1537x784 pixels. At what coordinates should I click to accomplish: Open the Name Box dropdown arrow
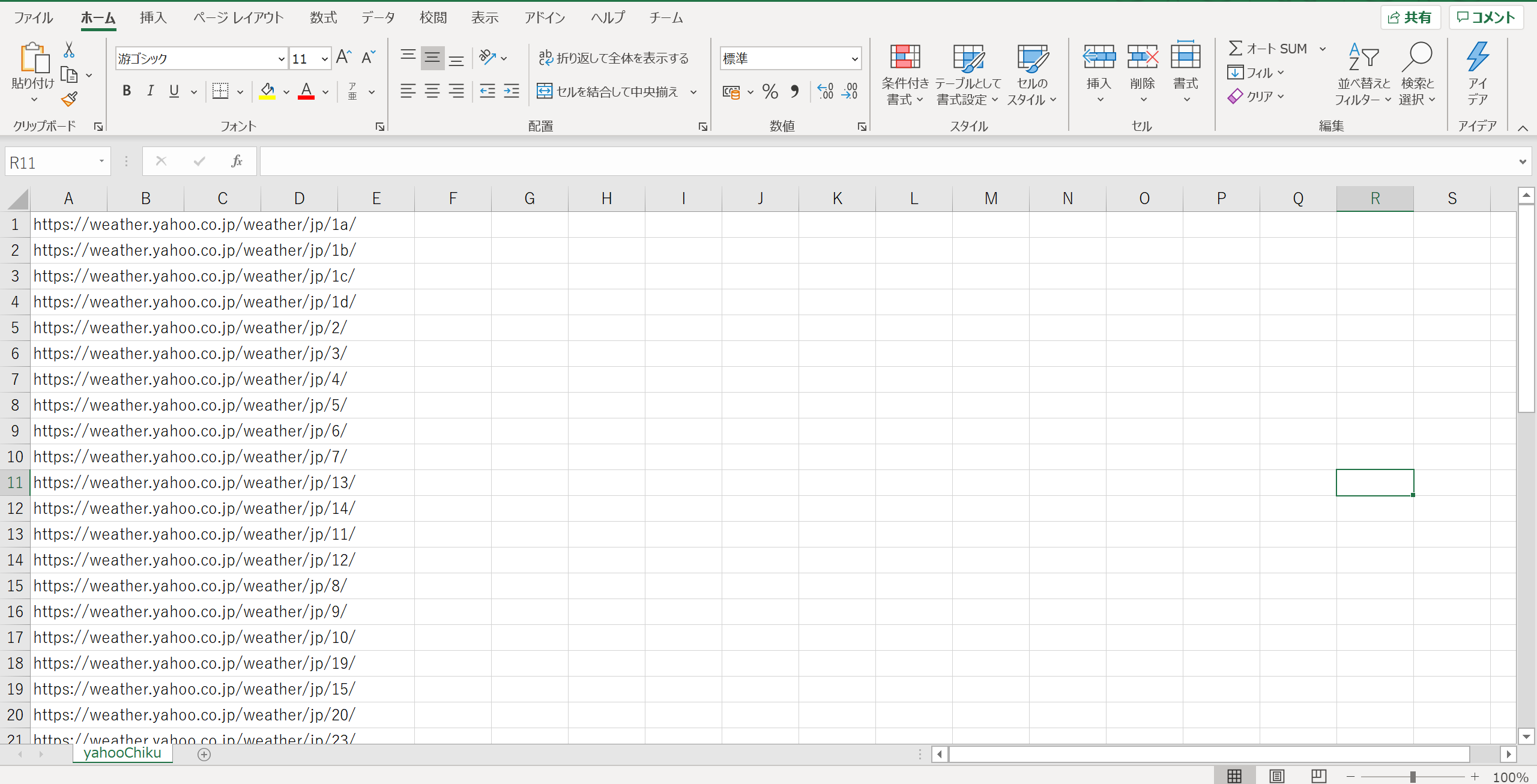[x=101, y=161]
